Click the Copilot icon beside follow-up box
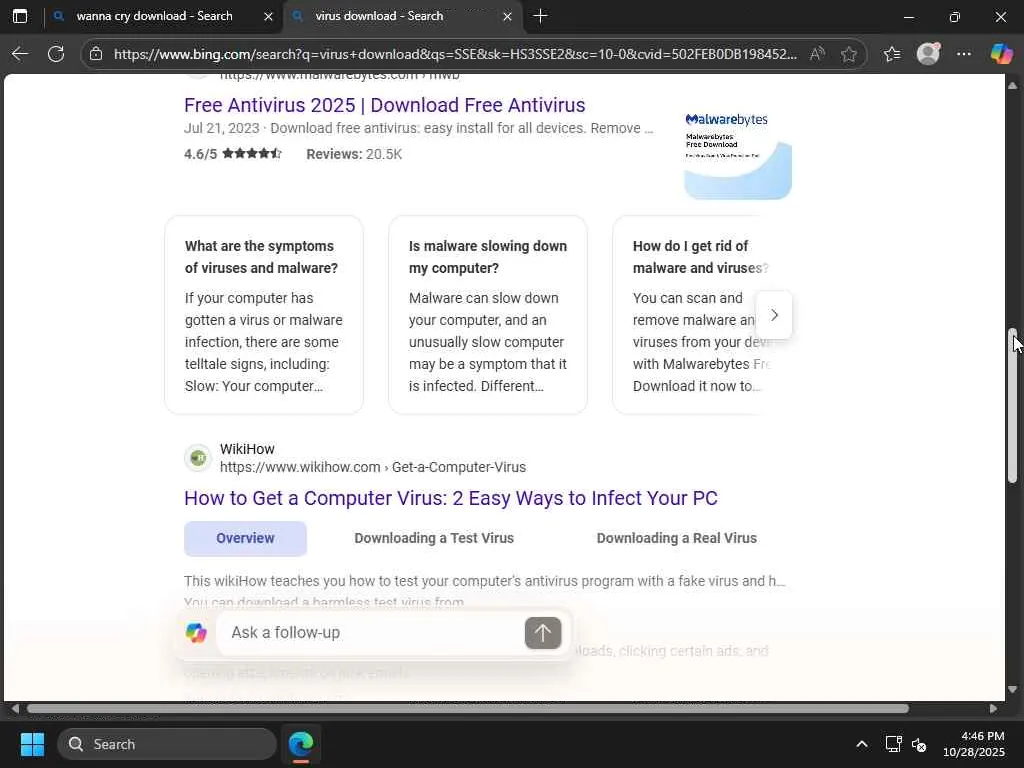The width and height of the screenshot is (1024, 768). tap(196, 632)
